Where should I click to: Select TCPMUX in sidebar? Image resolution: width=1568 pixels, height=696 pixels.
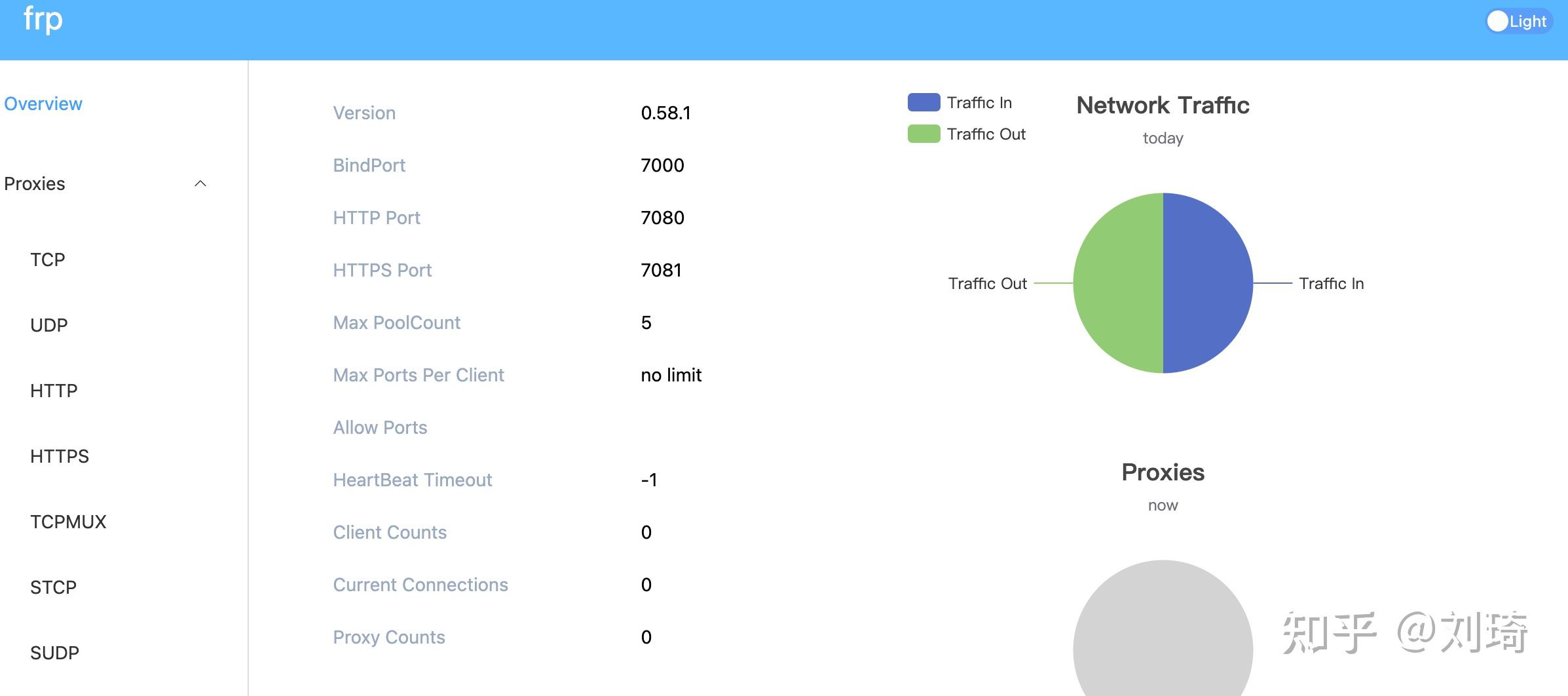(68, 522)
